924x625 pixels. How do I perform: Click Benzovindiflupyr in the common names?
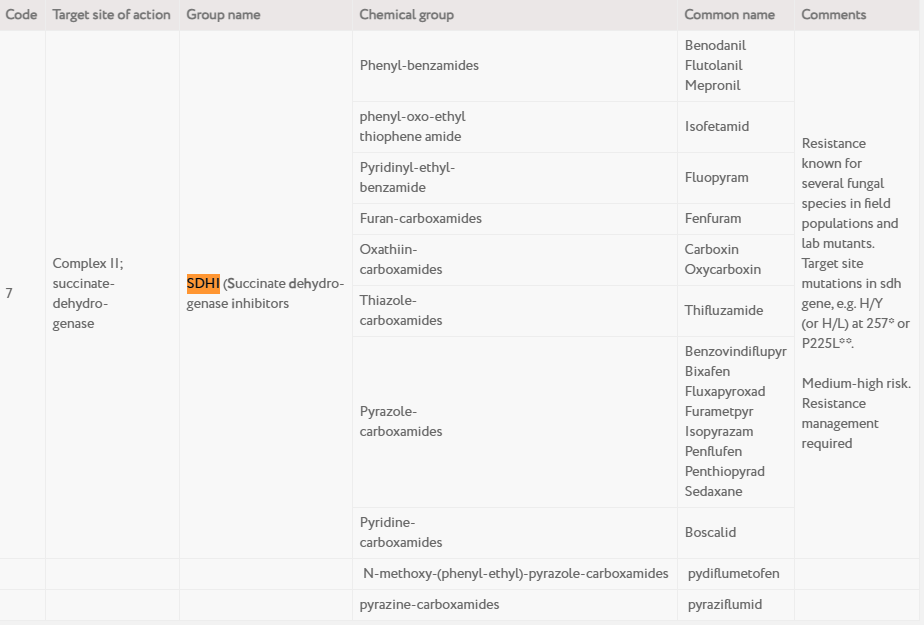[735, 352]
